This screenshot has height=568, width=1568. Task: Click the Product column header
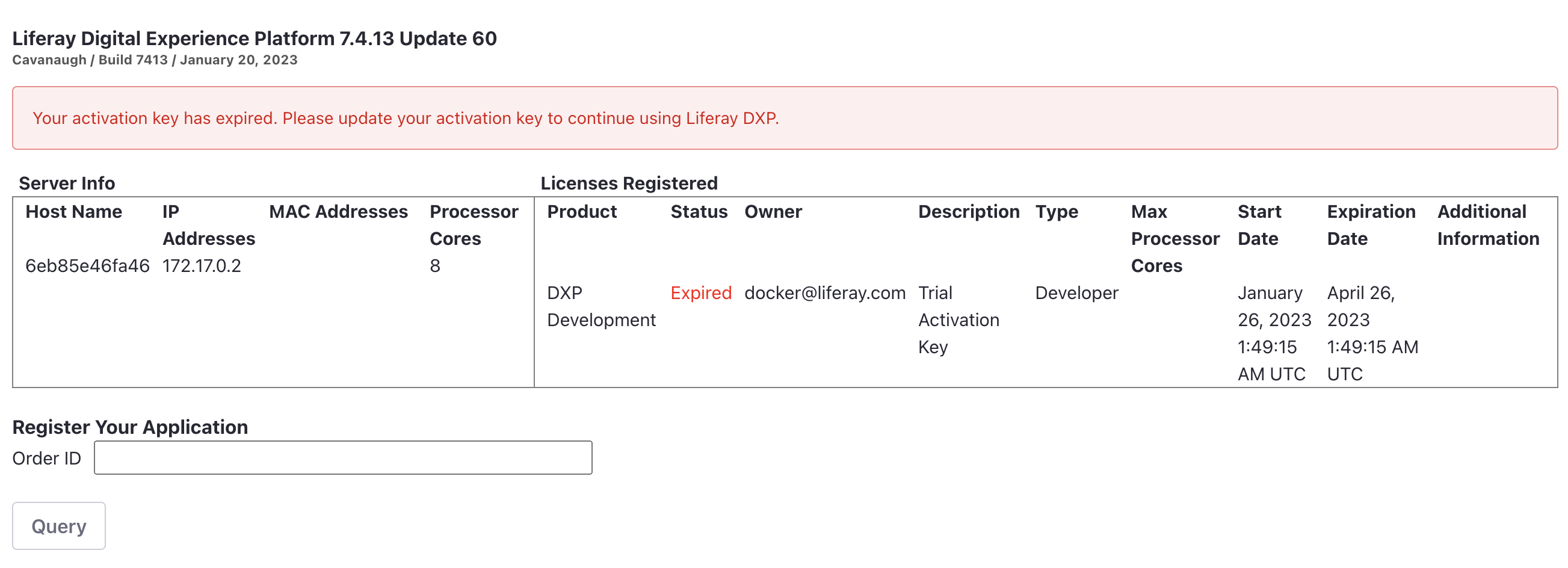pos(582,212)
